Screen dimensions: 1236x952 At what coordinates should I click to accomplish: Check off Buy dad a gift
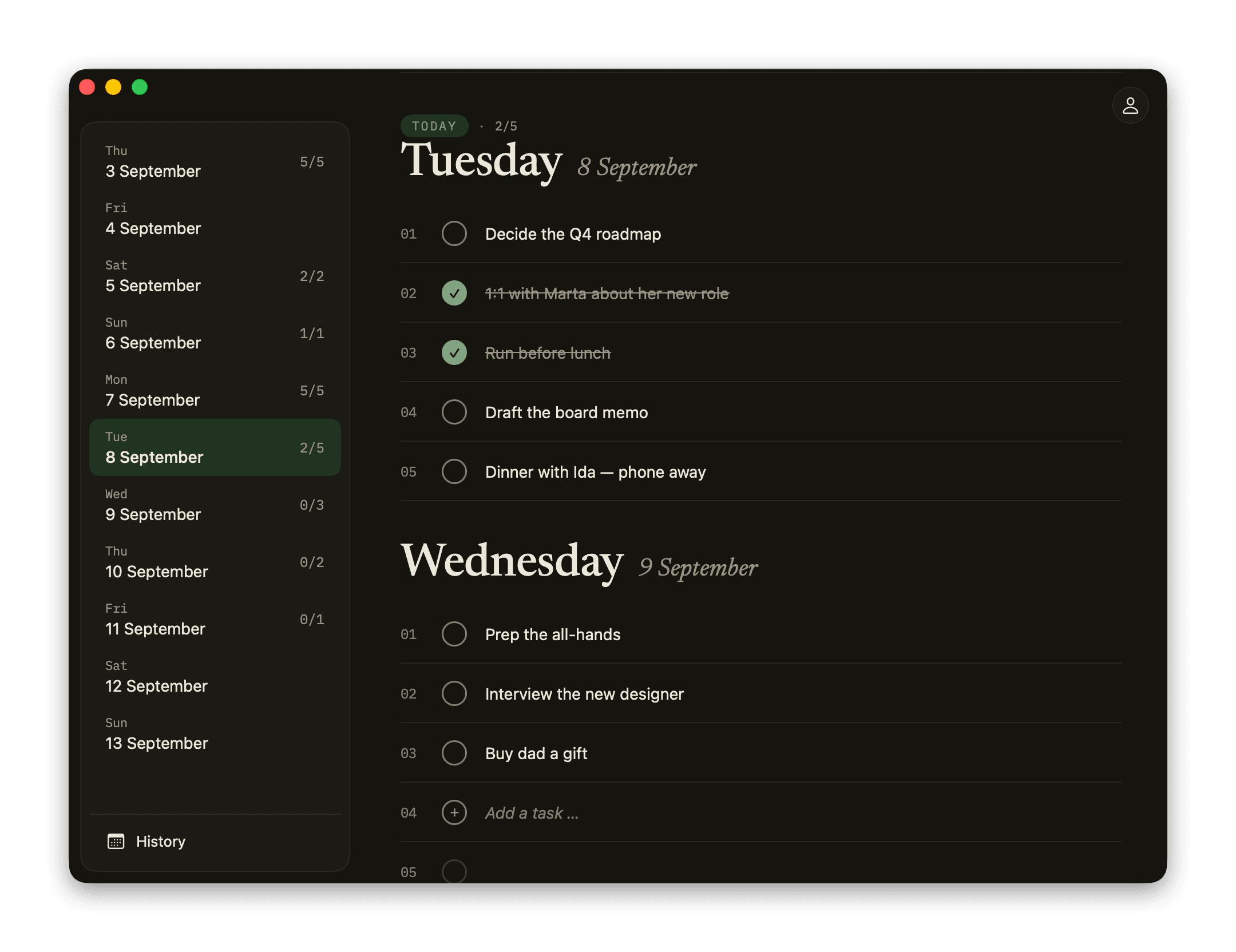pos(454,753)
